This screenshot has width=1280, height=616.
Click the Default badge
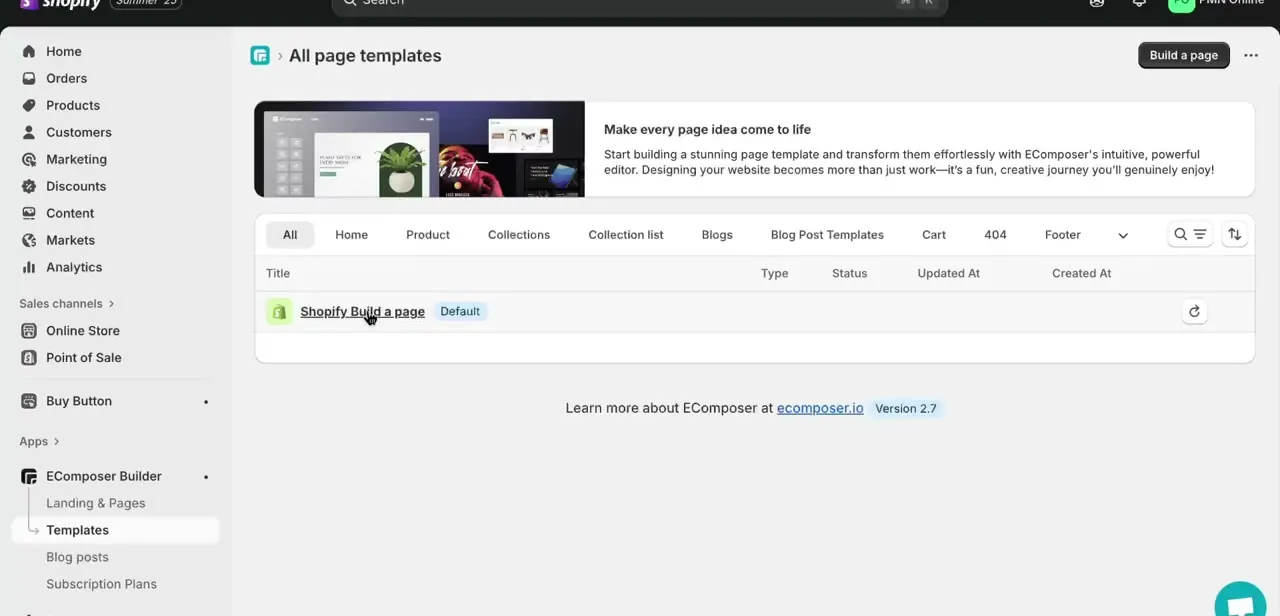tap(460, 311)
